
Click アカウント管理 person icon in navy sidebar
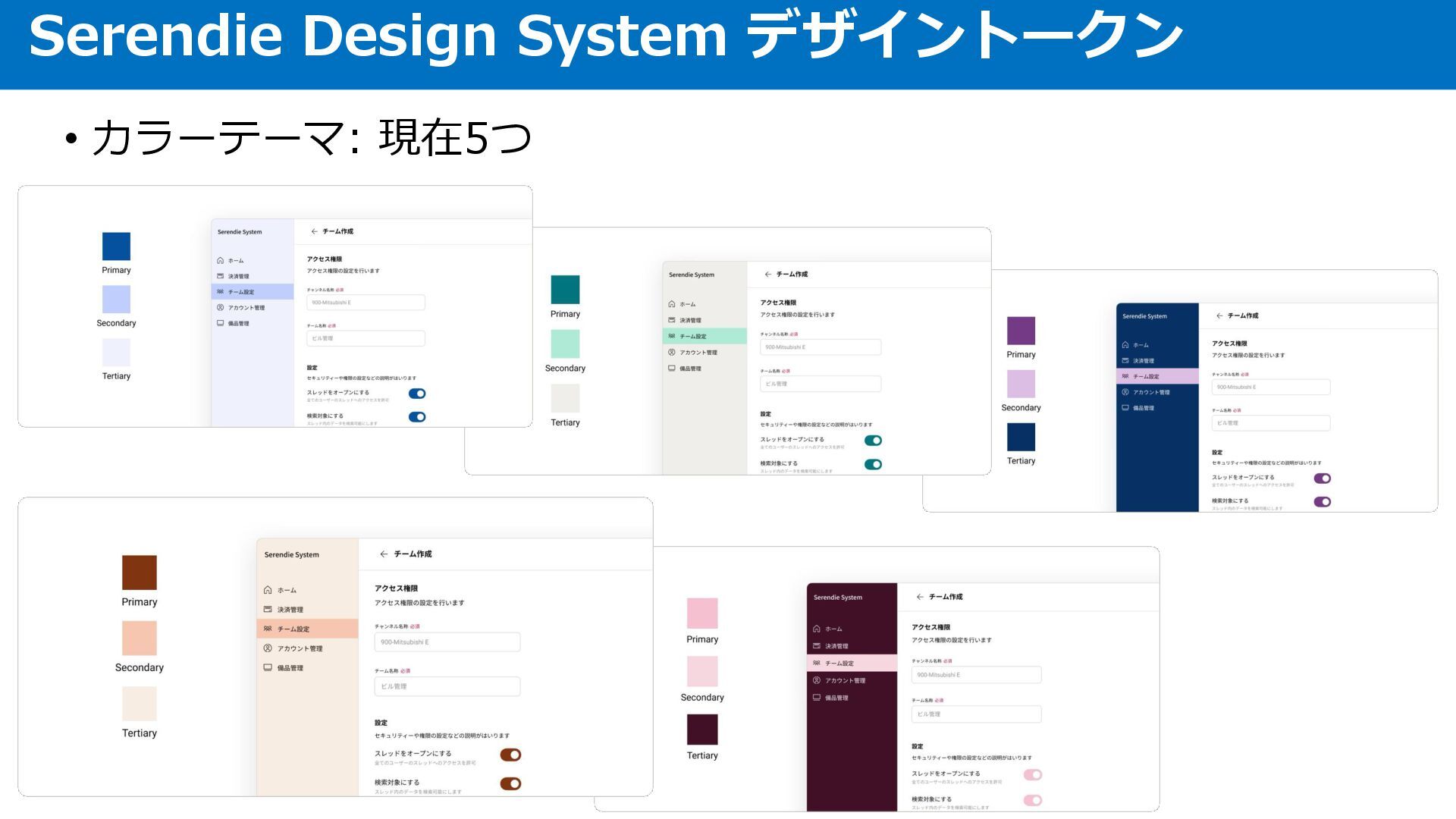[x=1125, y=392]
